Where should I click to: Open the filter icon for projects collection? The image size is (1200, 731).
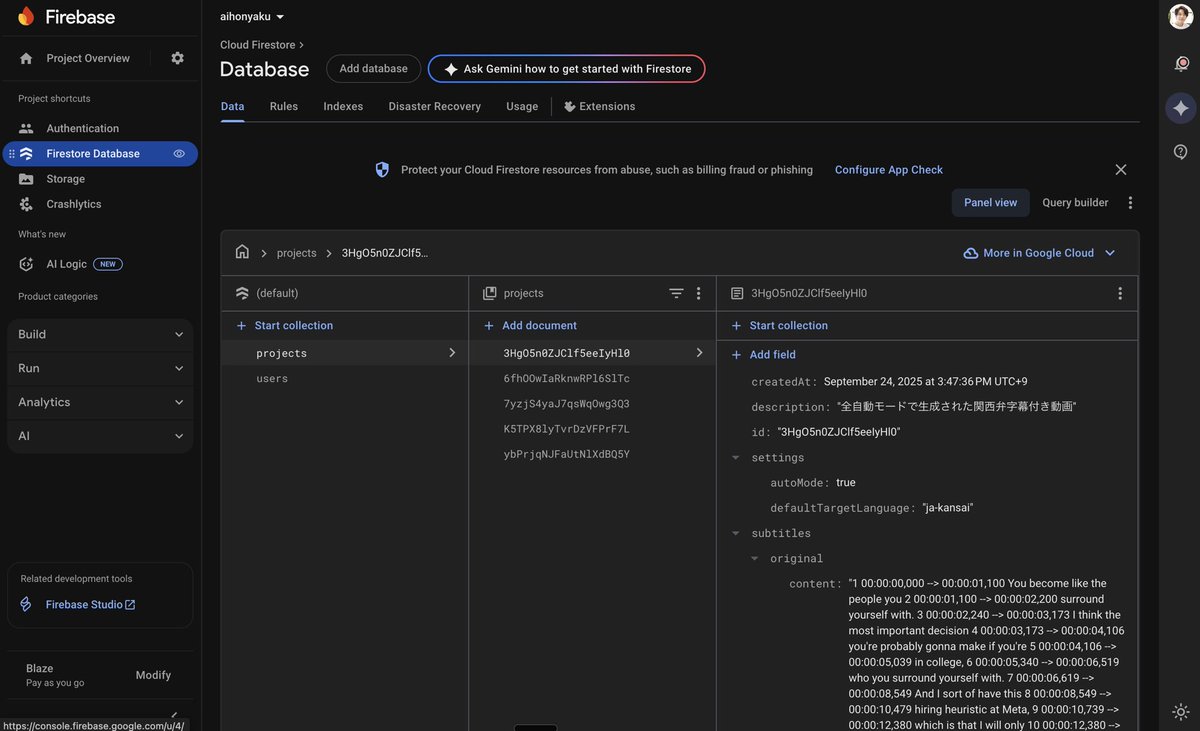(676, 293)
